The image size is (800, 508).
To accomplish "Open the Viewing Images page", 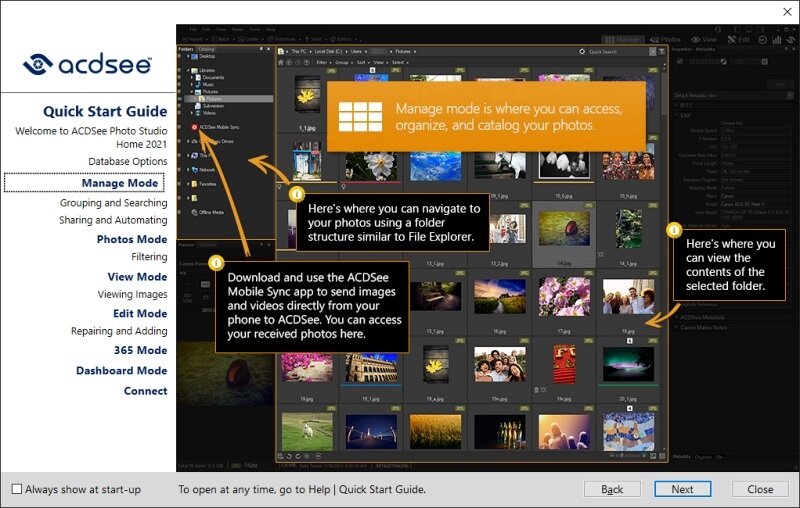I will [132, 294].
